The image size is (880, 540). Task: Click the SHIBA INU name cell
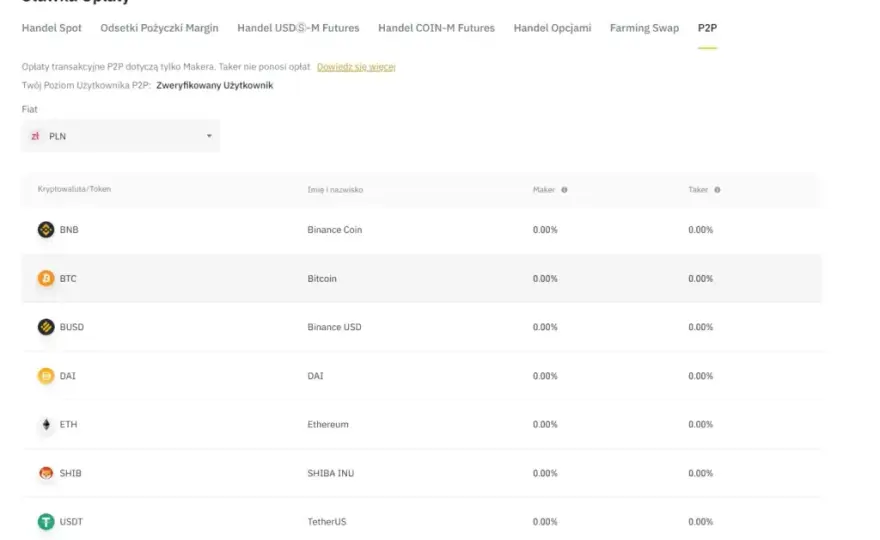pyautogui.click(x=331, y=473)
